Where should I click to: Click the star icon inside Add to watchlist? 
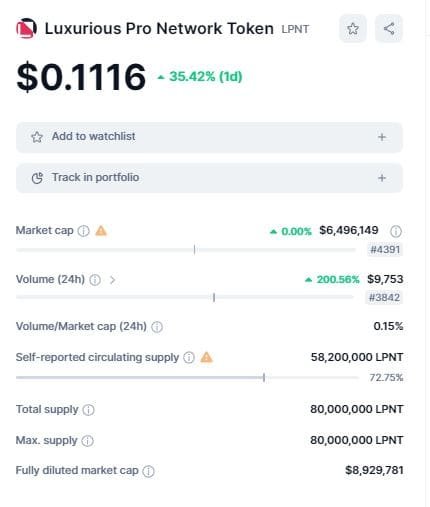[37, 137]
